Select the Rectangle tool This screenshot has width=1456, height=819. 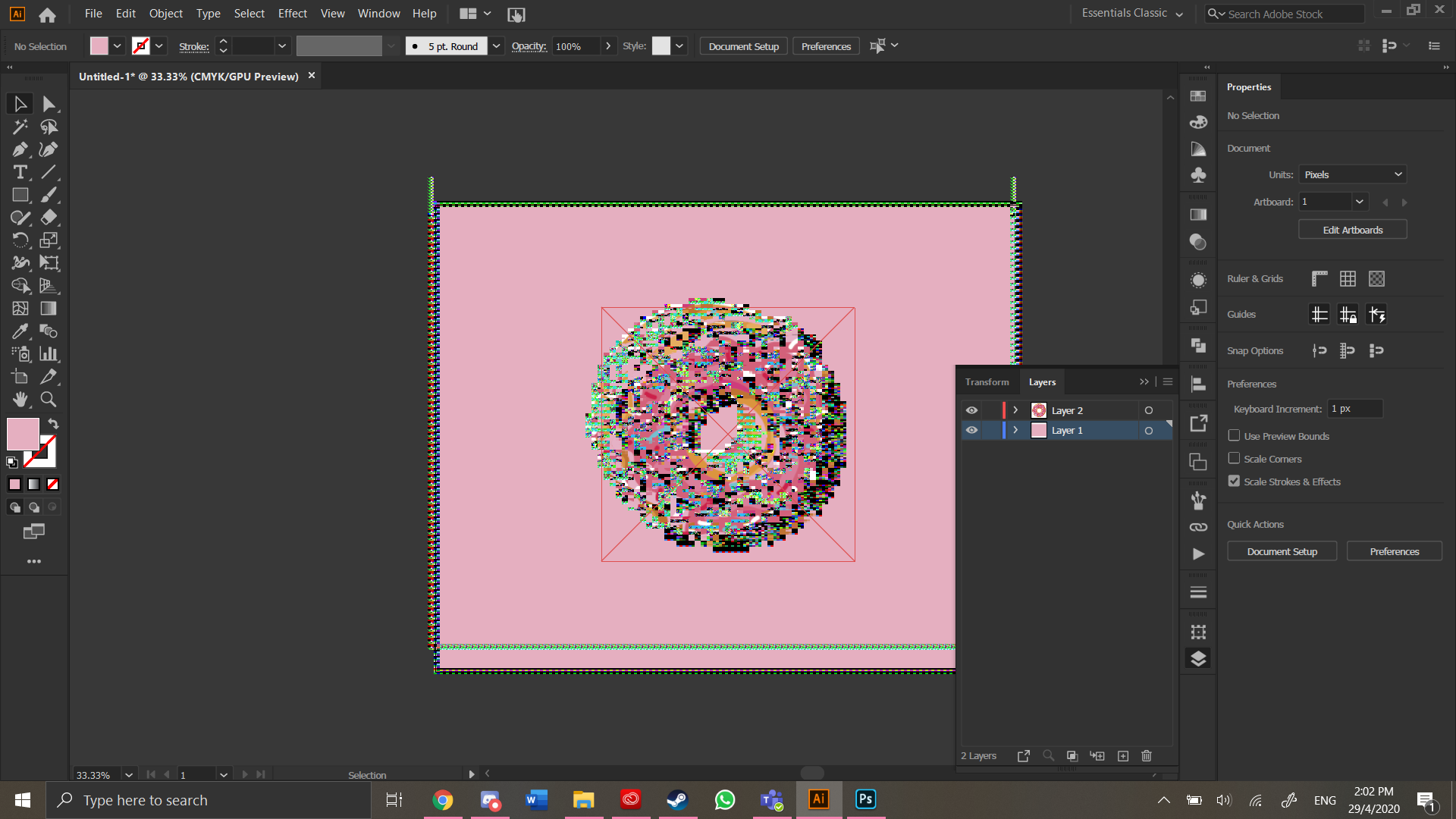coord(20,195)
